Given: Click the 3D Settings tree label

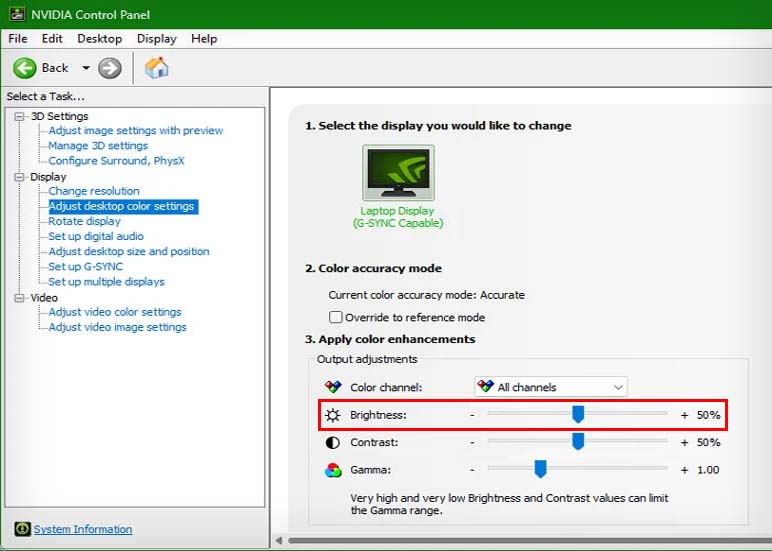Looking at the screenshot, I should click(60, 116).
